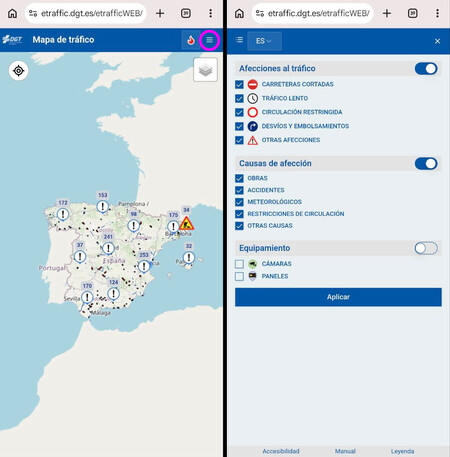
Task: Uncheck Desvíos y Embolsamientos checkbox
Action: point(239,126)
